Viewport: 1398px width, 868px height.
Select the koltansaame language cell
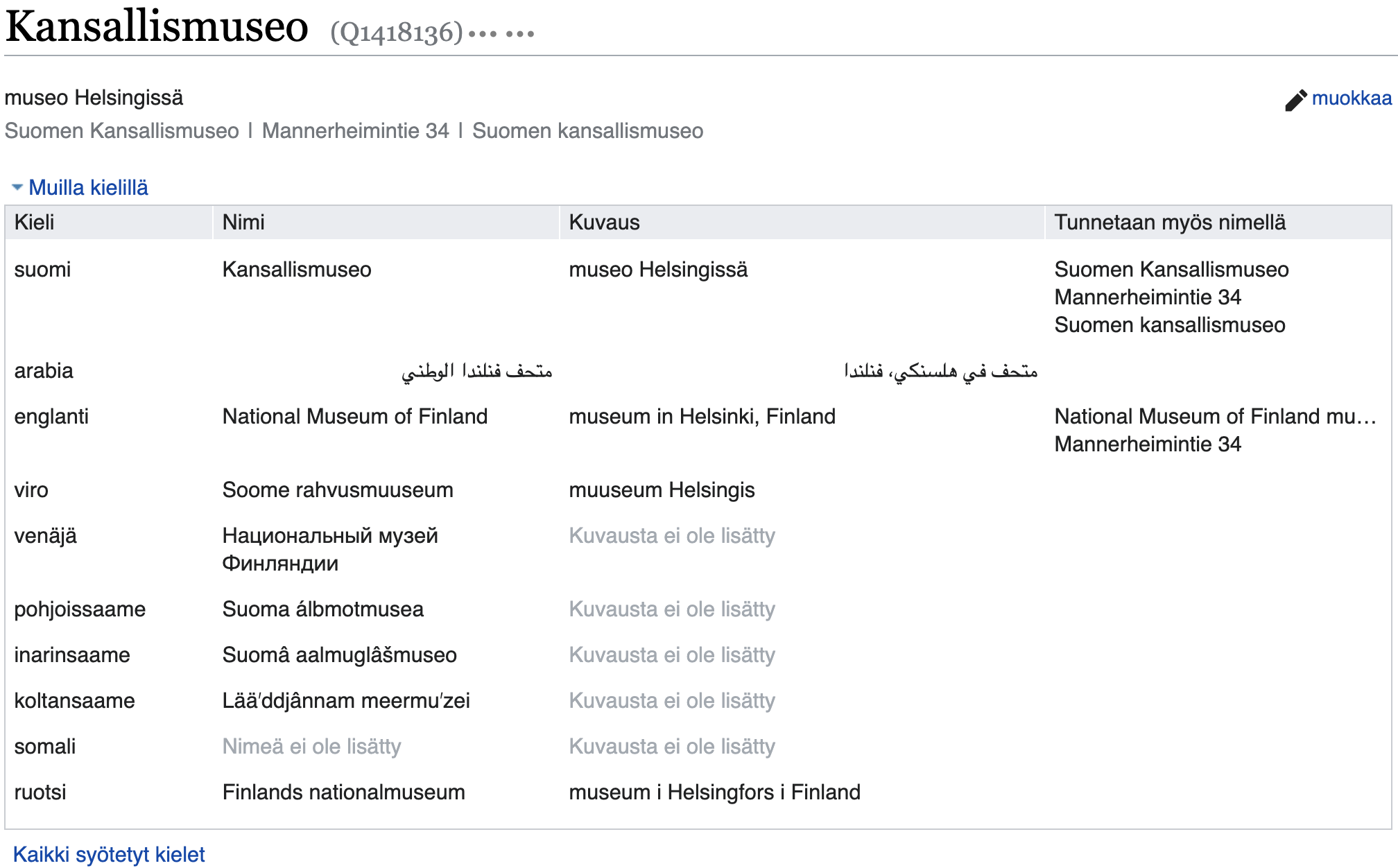[74, 701]
